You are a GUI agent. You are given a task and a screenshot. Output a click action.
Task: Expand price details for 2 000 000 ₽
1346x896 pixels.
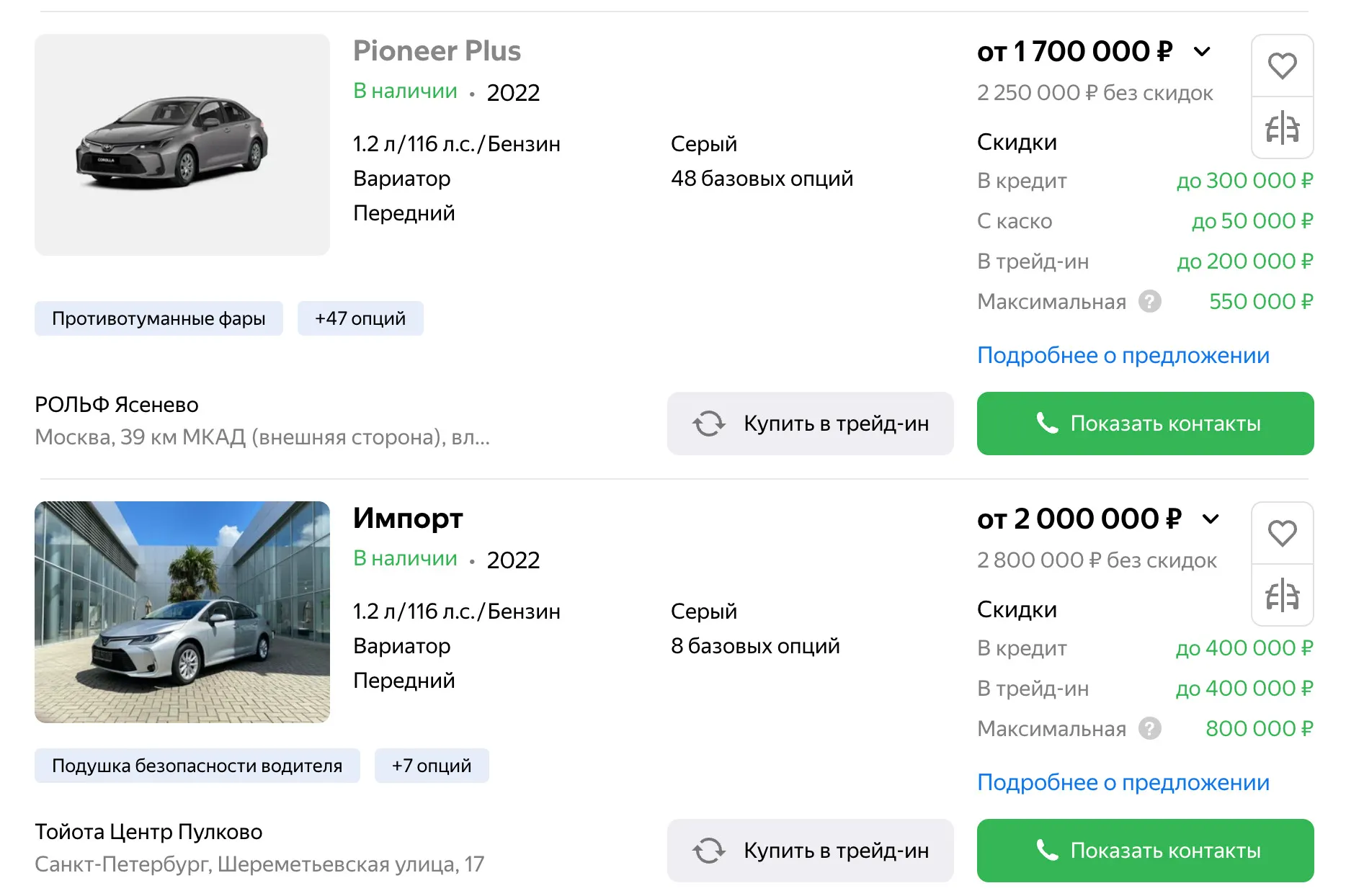(x=1211, y=519)
